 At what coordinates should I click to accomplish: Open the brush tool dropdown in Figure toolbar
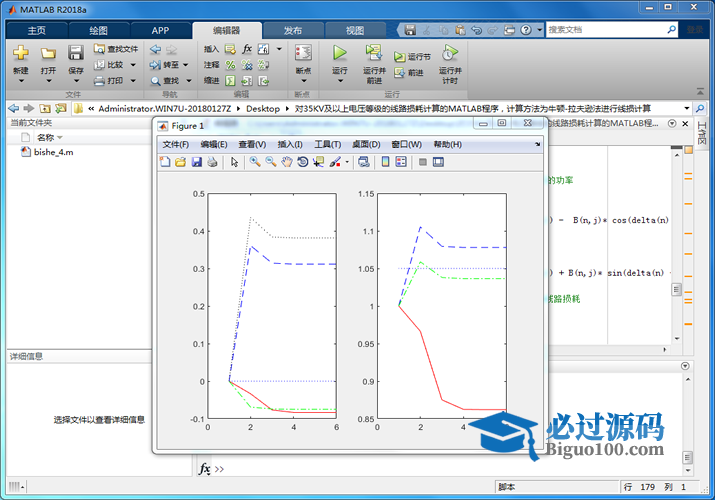(347, 162)
